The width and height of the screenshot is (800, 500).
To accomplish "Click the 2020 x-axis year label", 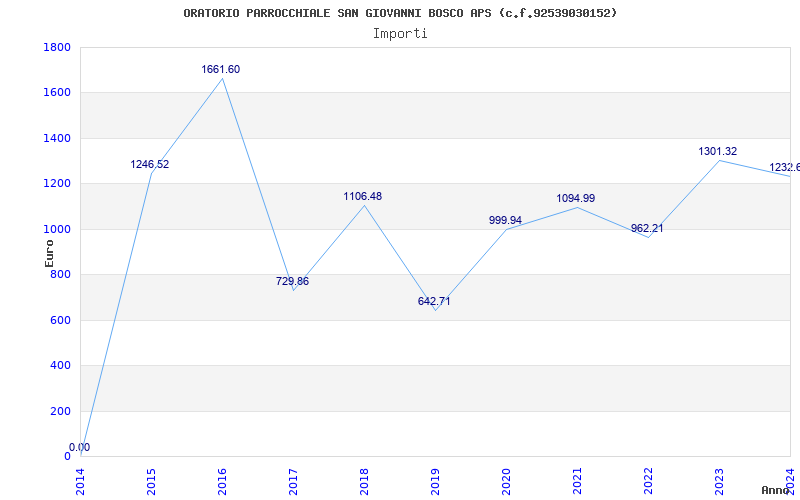I will click(x=506, y=482).
